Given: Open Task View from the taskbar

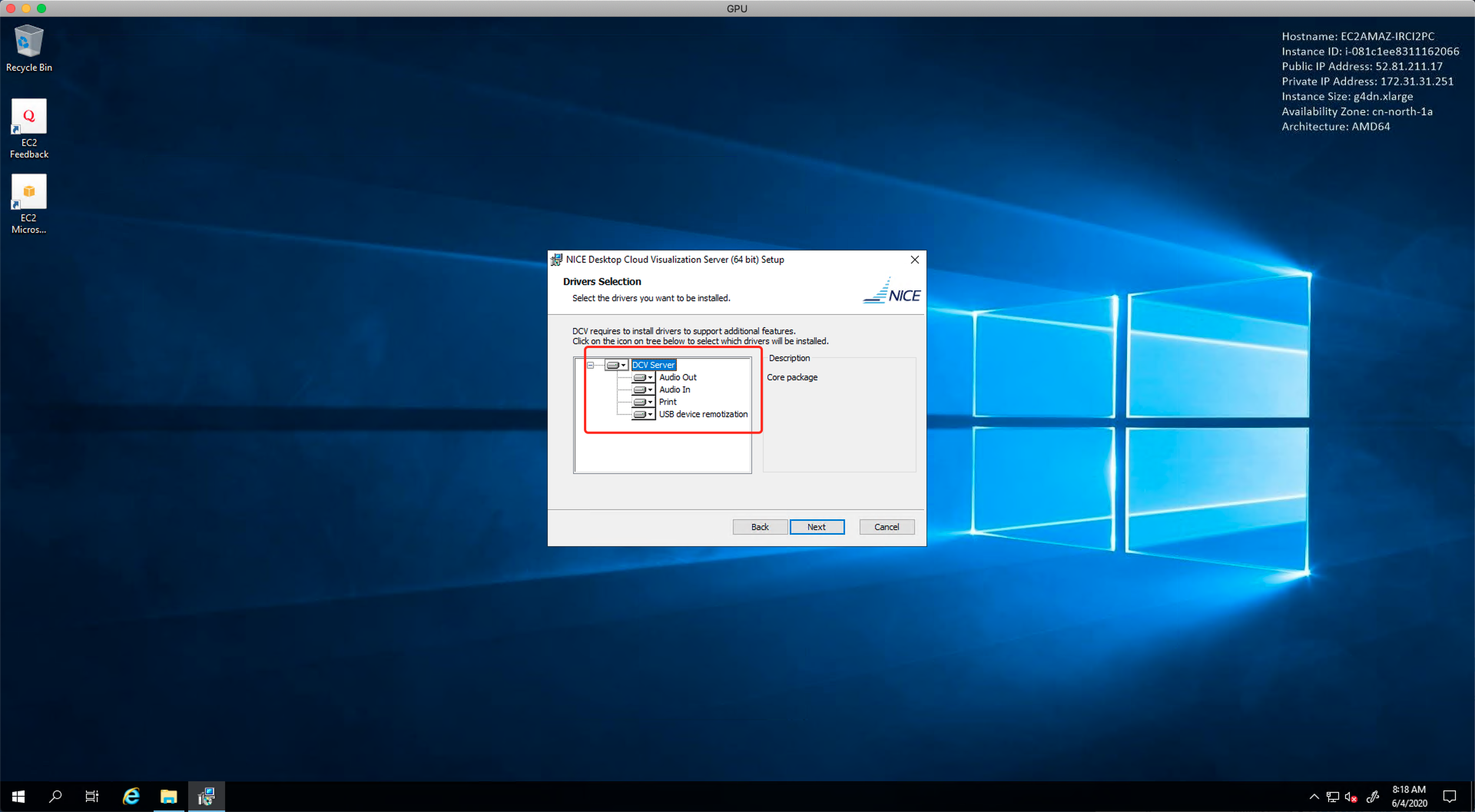Looking at the screenshot, I should [92, 797].
